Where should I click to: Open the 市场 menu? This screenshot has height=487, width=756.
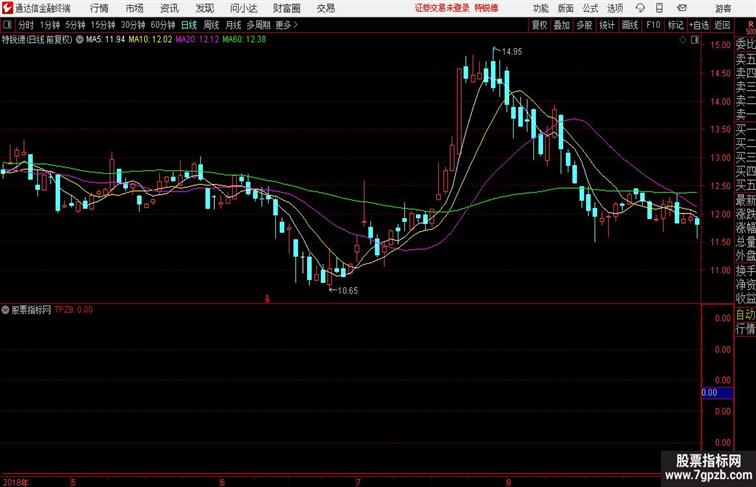pyautogui.click(x=135, y=8)
